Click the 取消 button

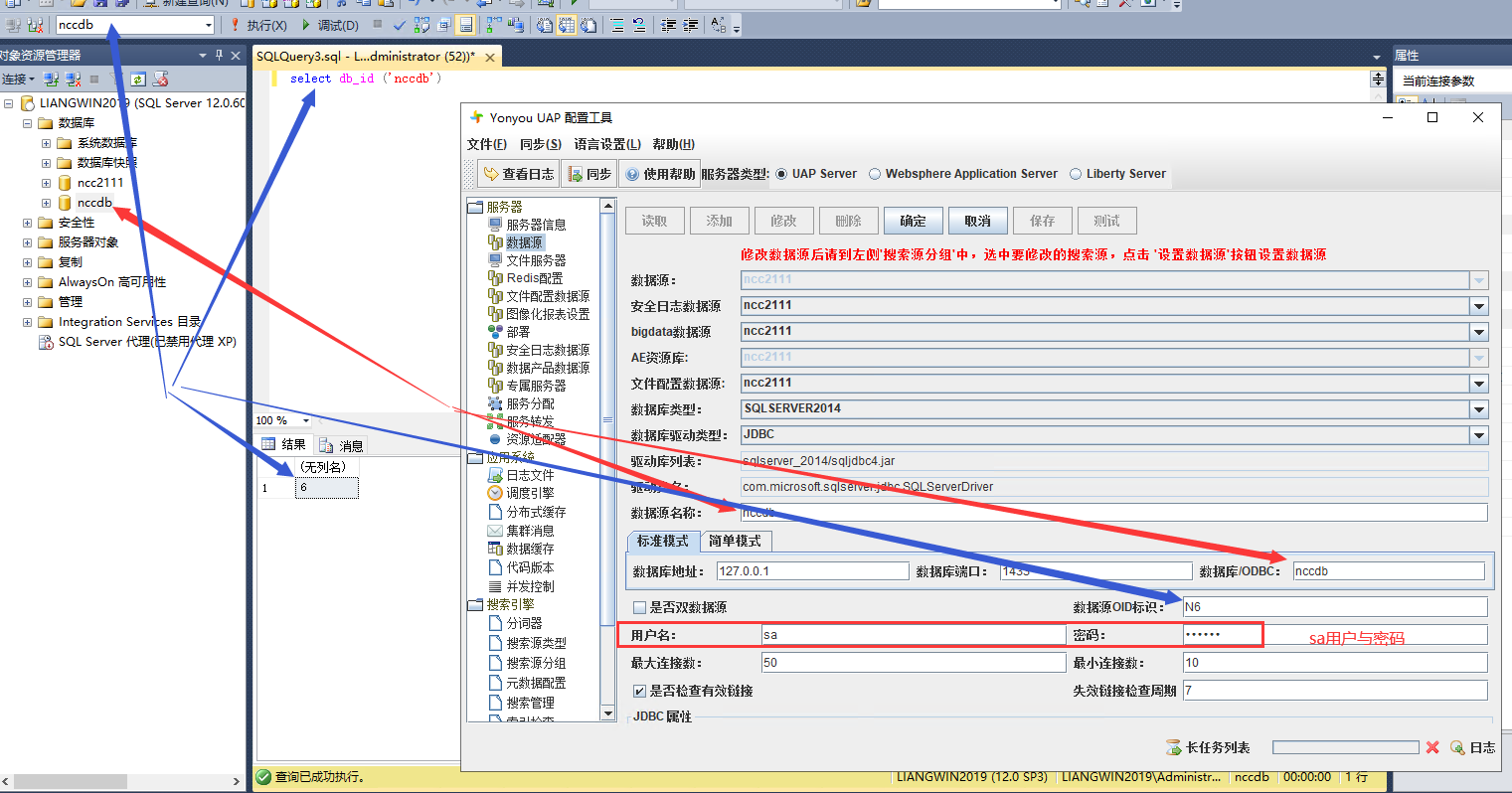pos(977,221)
